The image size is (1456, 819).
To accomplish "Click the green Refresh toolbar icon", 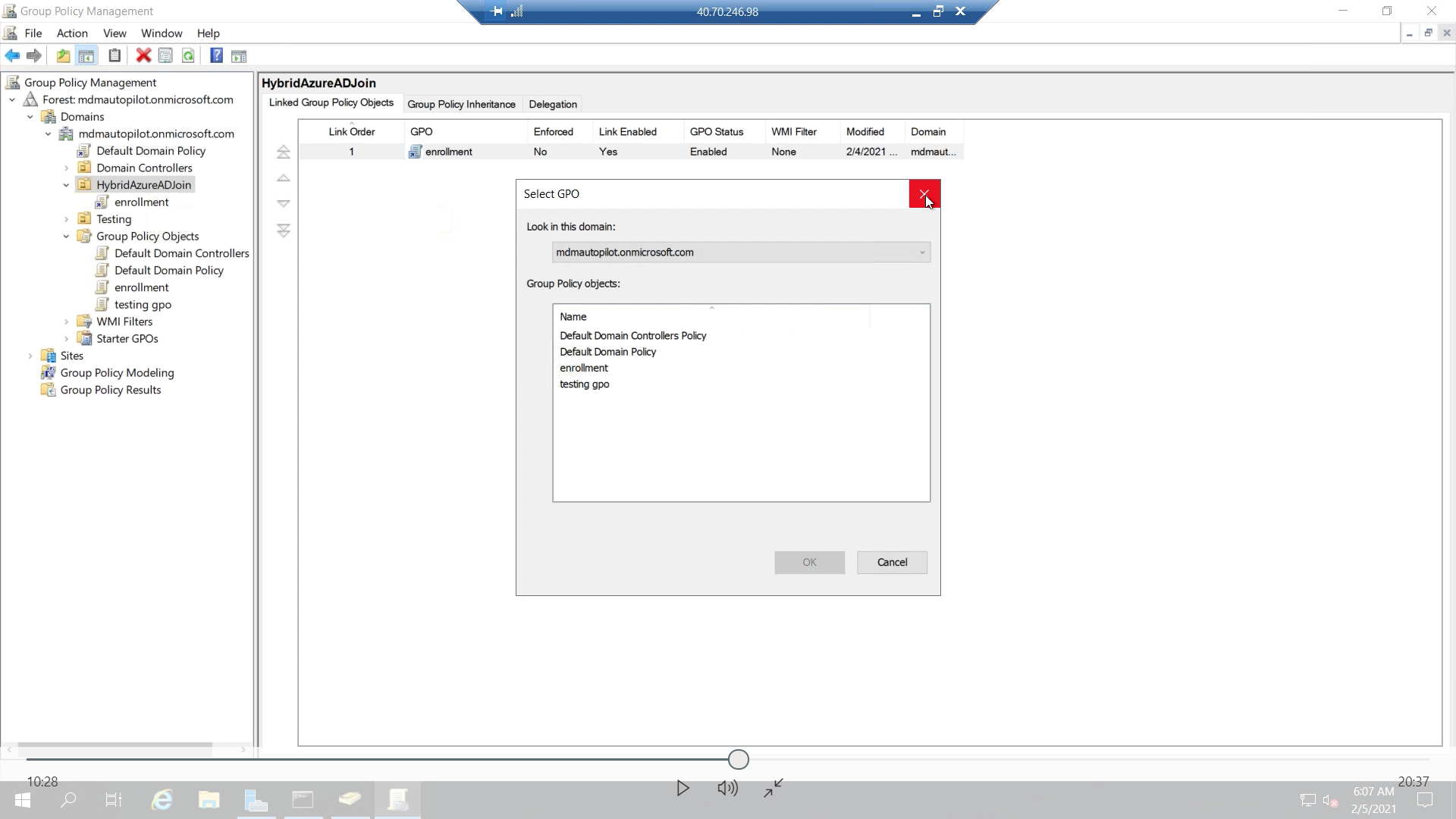I will coord(188,56).
